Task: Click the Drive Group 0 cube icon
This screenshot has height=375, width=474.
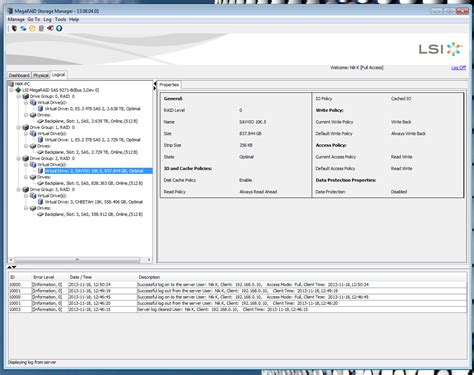Action: pos(25,96)
